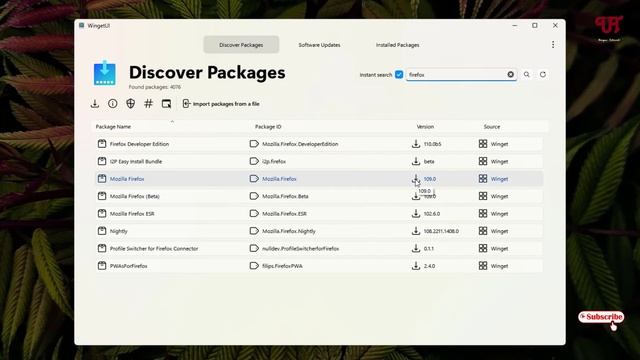640x360 pixels.
Task: Click download icon next to version 0.1.1
Action: (x=416, y=248)
